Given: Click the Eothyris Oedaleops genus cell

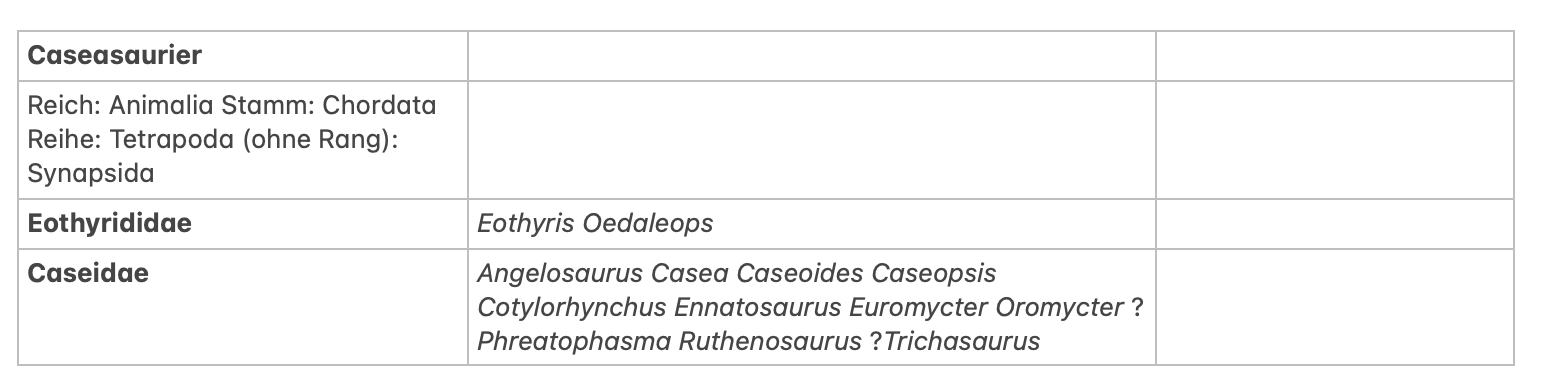Looking at the screenshot, I should pos(812,223).
